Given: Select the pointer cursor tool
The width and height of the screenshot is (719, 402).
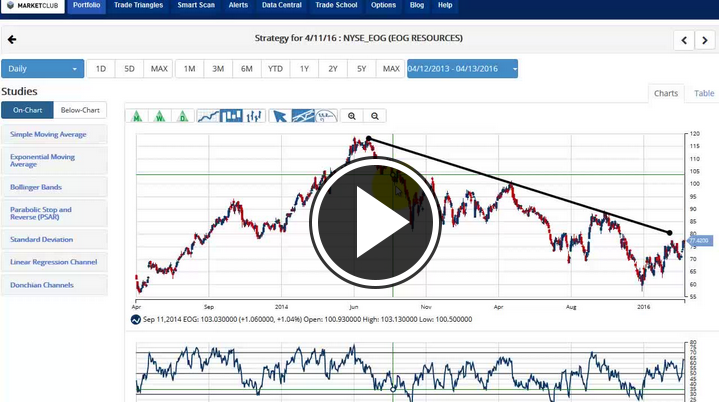Looking at the screenshot, I should coord(280,116).
